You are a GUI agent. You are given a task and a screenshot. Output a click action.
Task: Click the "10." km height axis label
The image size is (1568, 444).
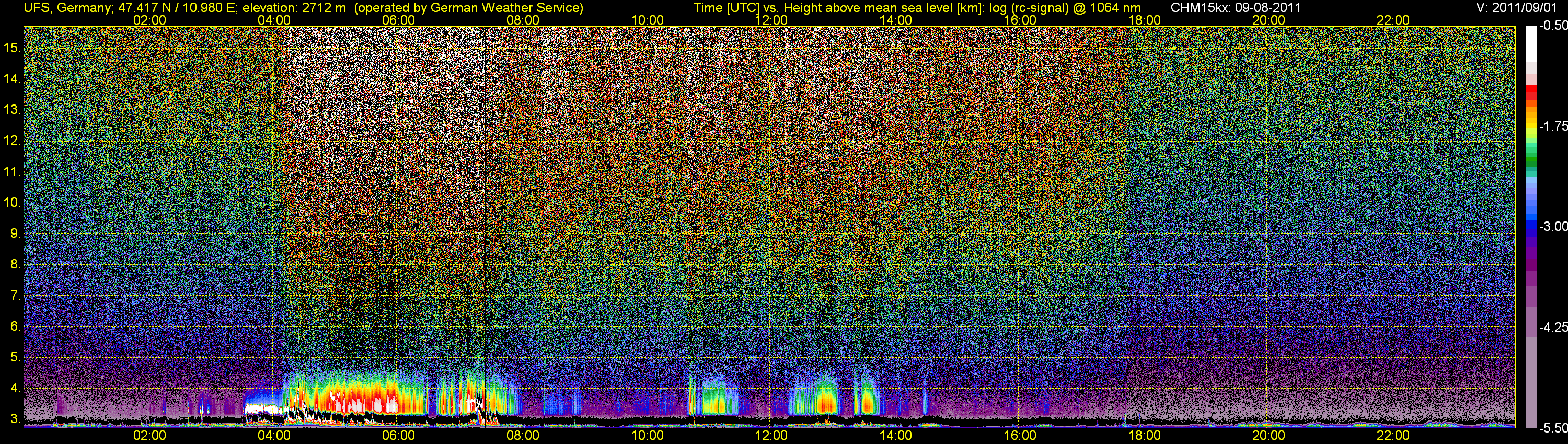point(13,203)
